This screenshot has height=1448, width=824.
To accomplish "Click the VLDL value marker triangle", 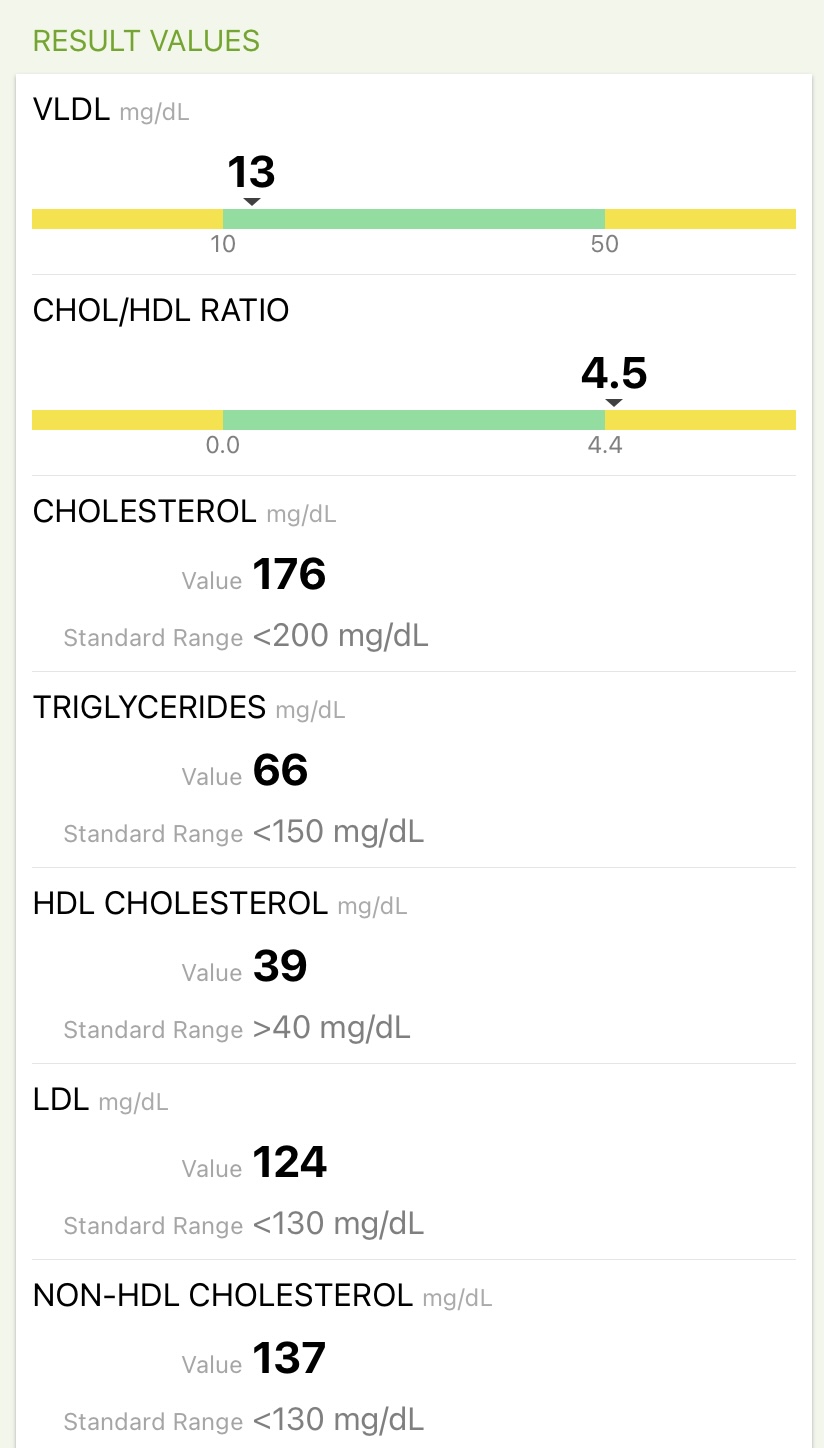I will pos(252,202).
